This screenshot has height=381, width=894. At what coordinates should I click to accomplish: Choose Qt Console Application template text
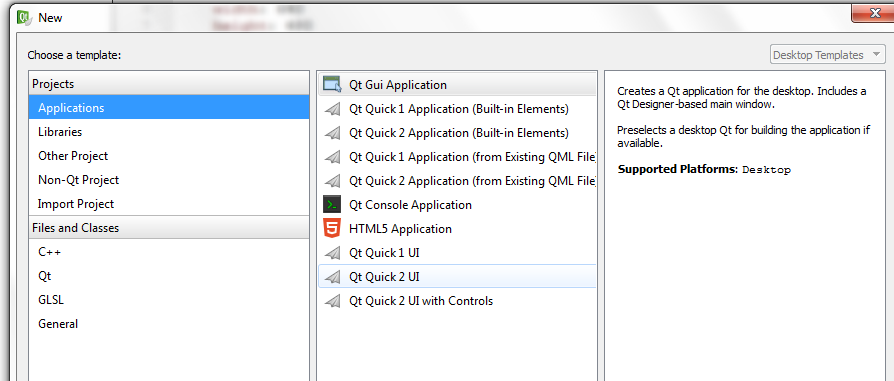pos(411,205)
